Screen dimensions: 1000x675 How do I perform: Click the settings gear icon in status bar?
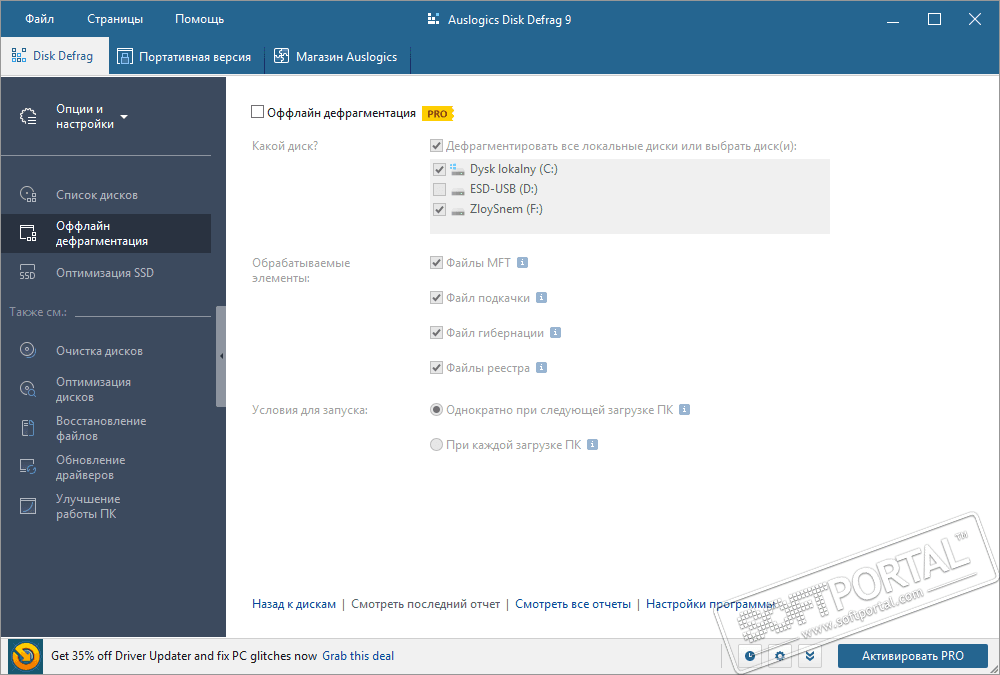coord(779,656)
